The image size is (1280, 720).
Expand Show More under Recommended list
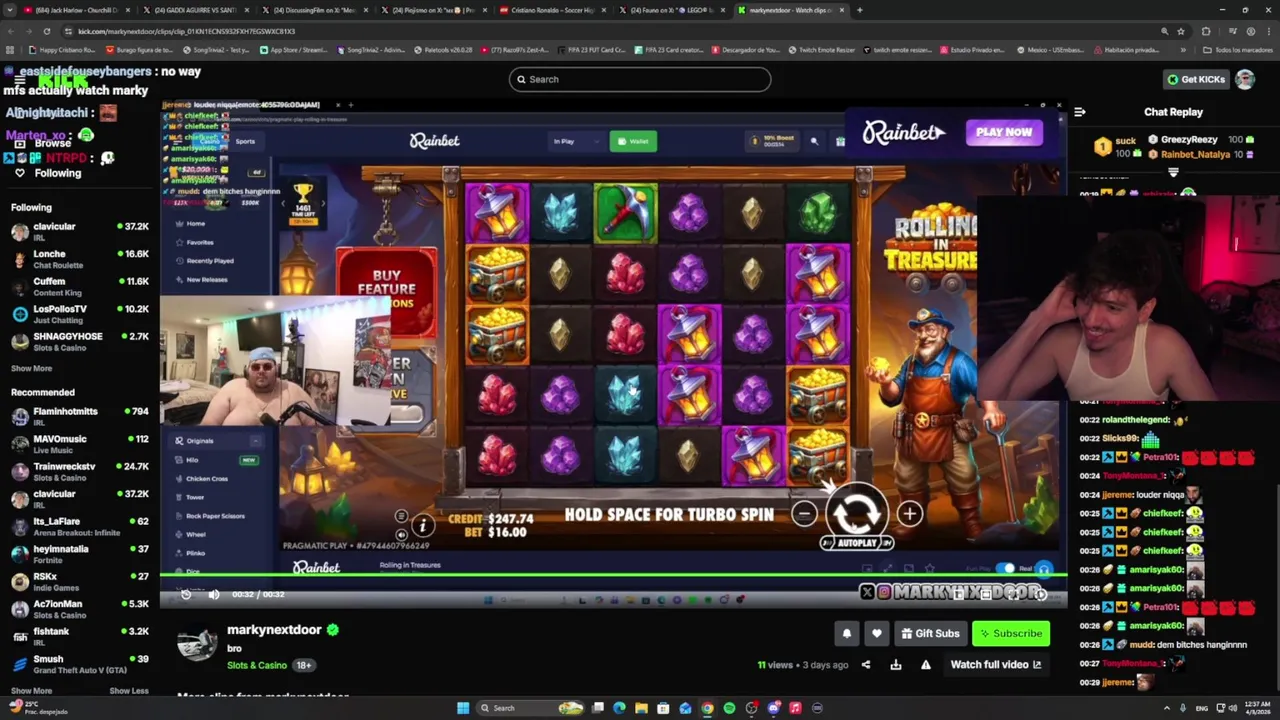(31, 690)
